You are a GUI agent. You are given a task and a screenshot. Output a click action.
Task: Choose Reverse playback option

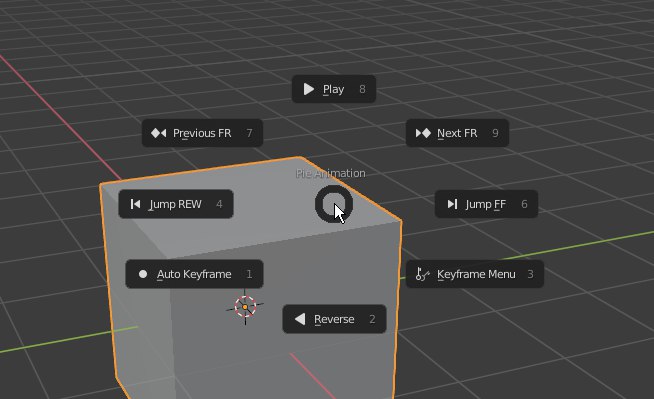point(335,319)
